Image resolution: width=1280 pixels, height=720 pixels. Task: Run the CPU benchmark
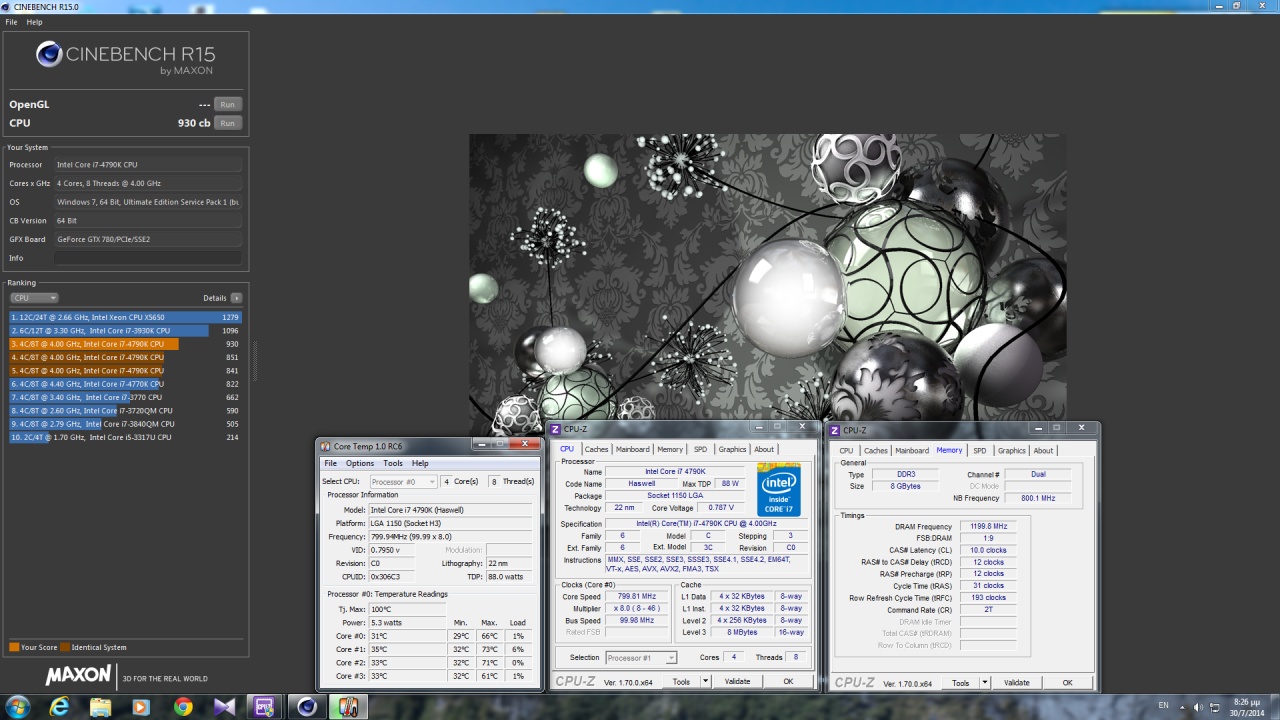[x=228, y=123]
